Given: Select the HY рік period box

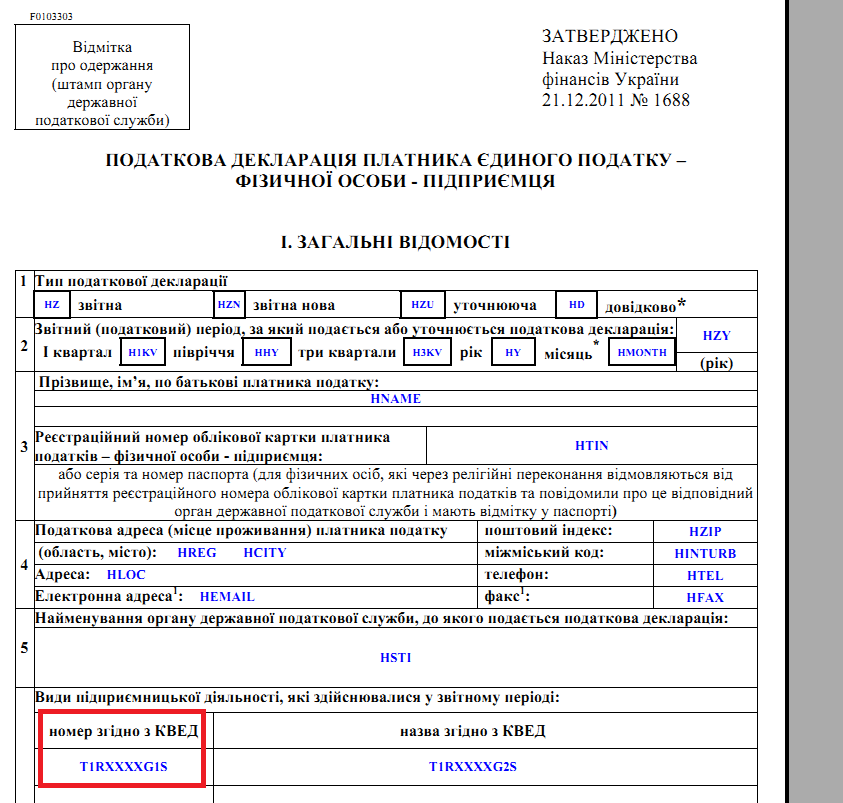Looking at the screenshot, I should coord(513,352).
